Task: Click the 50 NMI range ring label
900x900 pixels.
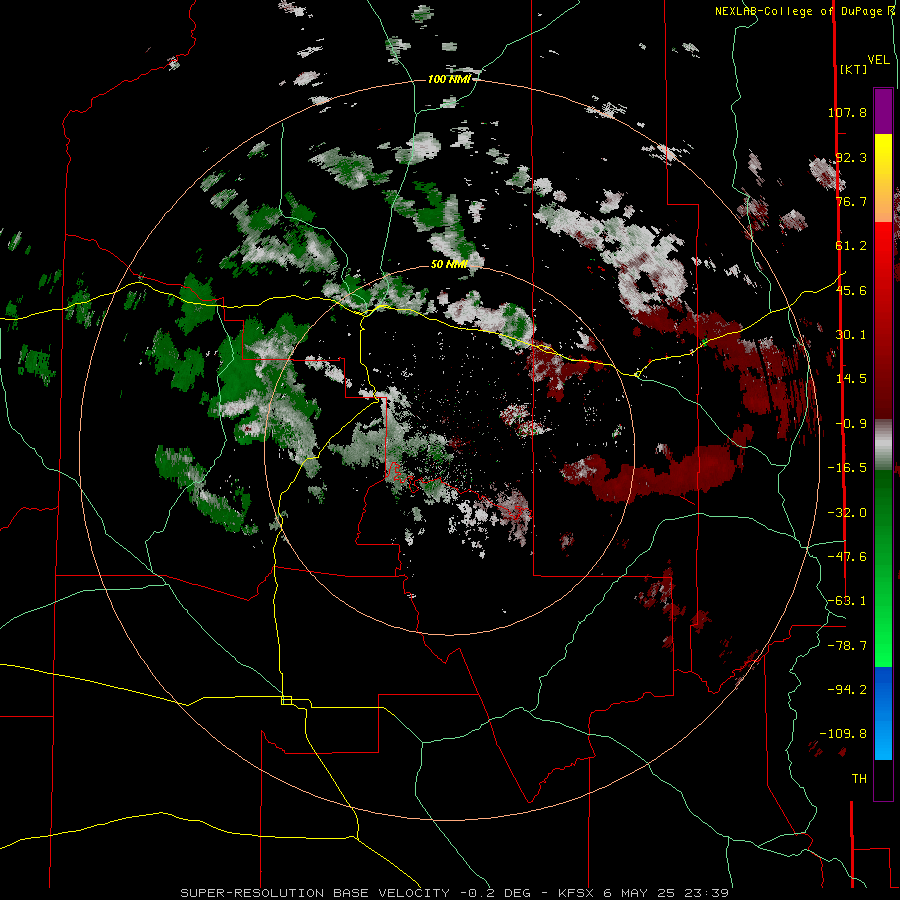Action: [449, 264]
